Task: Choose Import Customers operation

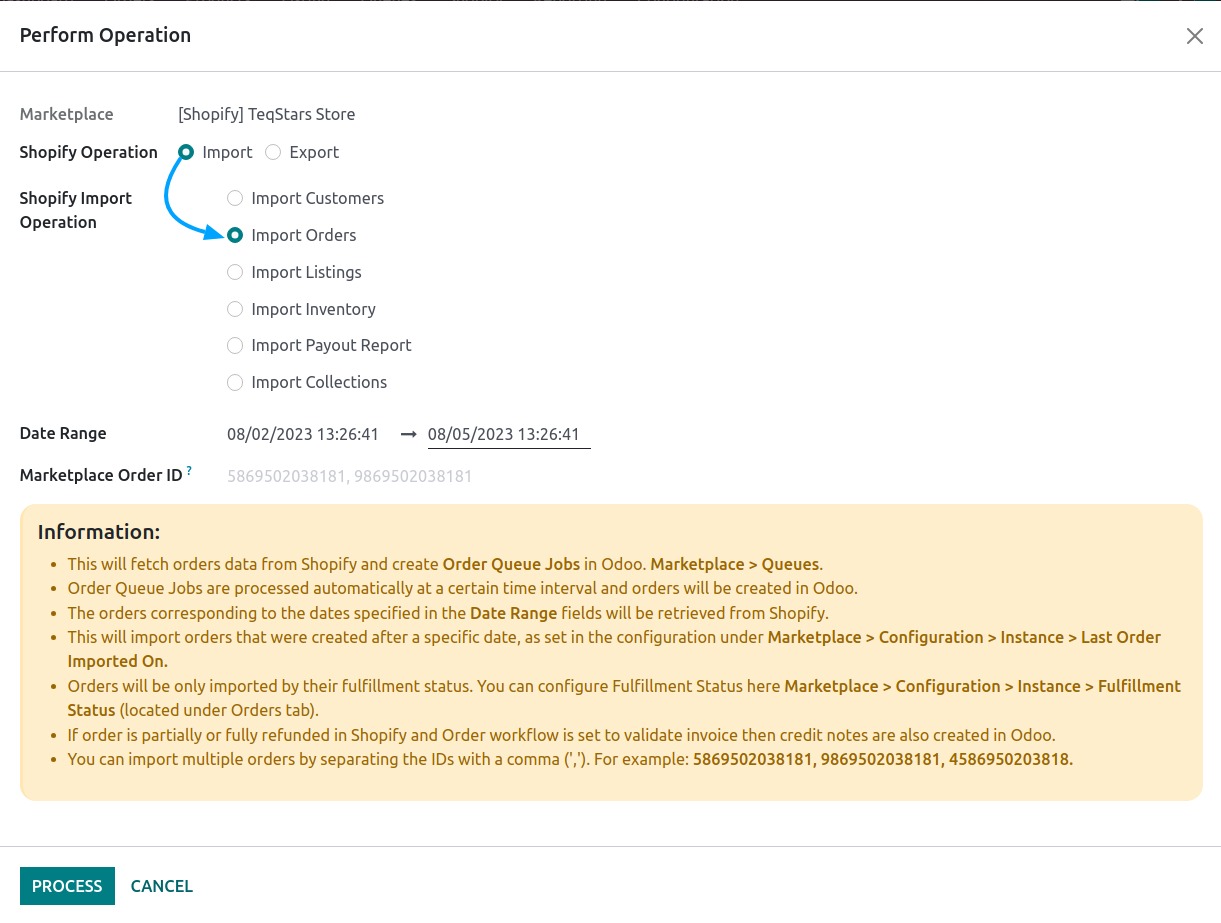Action: (235, 198)
